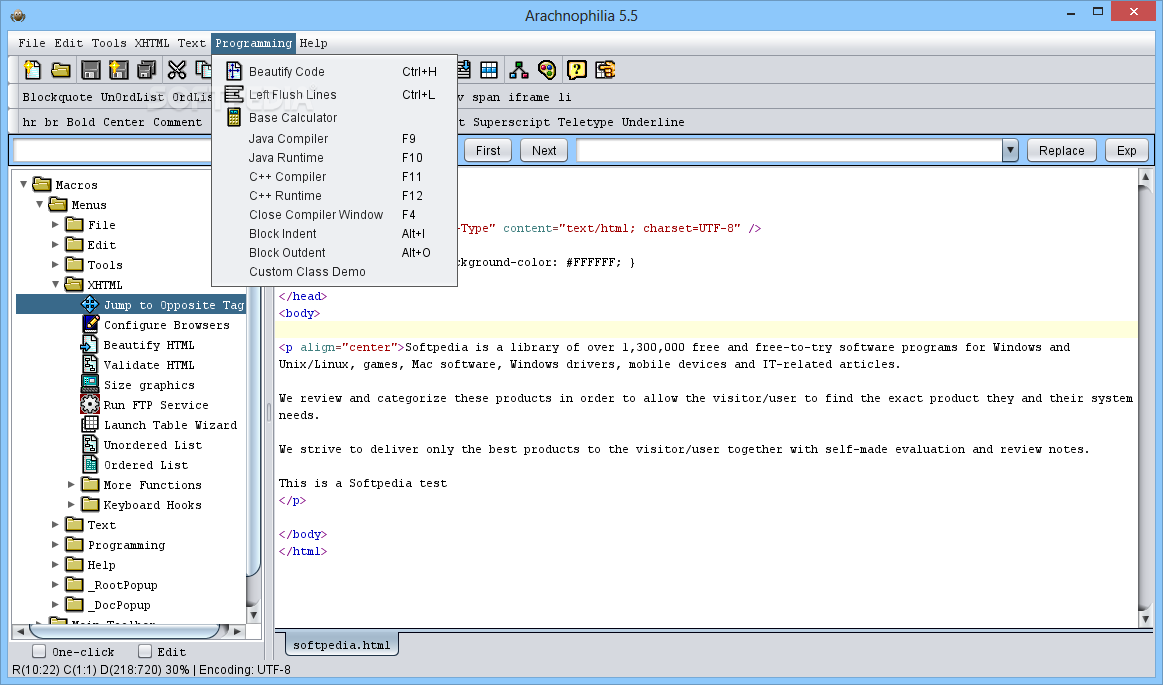Click the macro tree scrollbar down arrow
This screenshot has height=685, width=1163.
coord(254,614)
